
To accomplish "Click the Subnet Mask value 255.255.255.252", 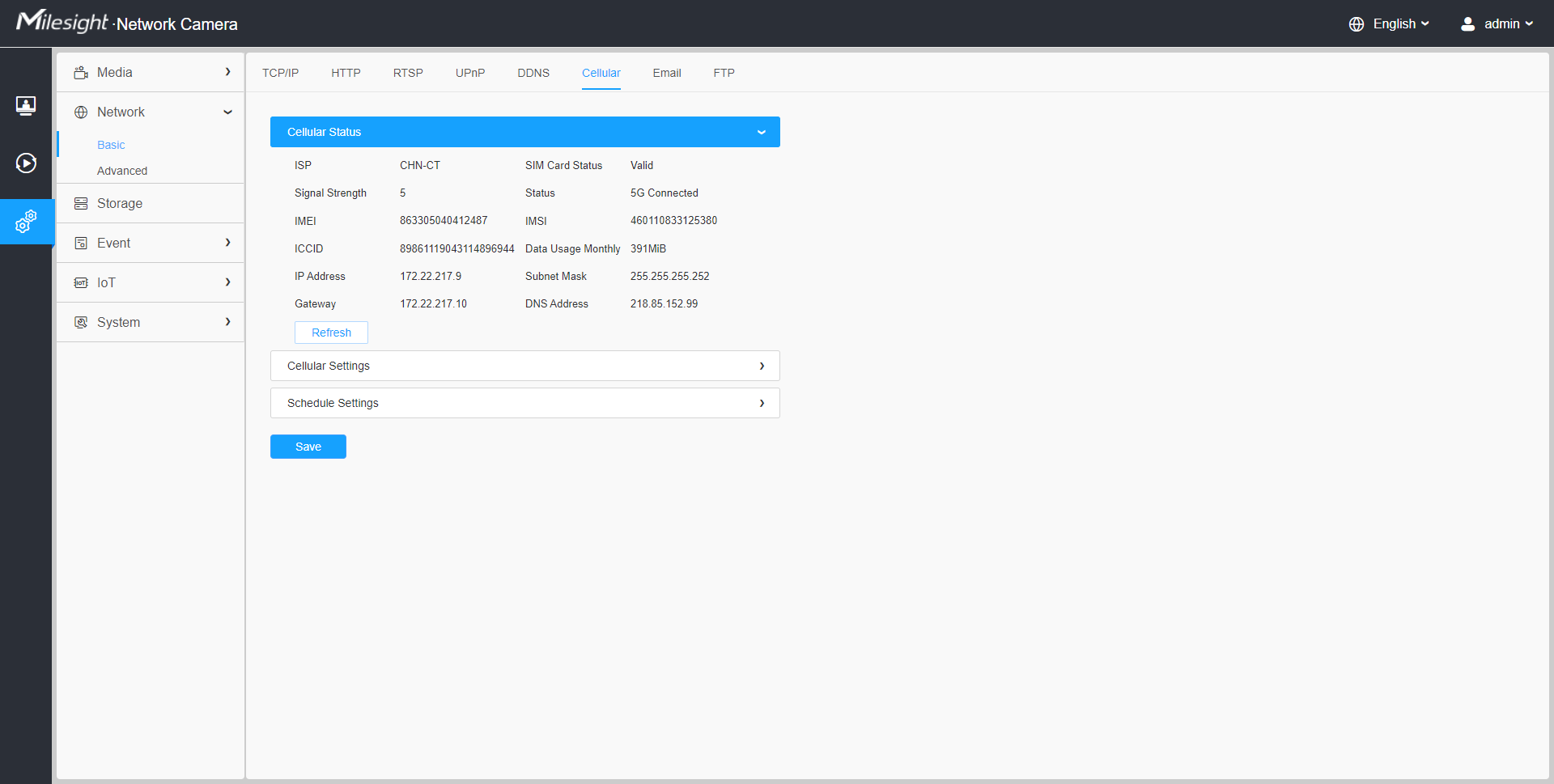I will (x=670, y=276).
